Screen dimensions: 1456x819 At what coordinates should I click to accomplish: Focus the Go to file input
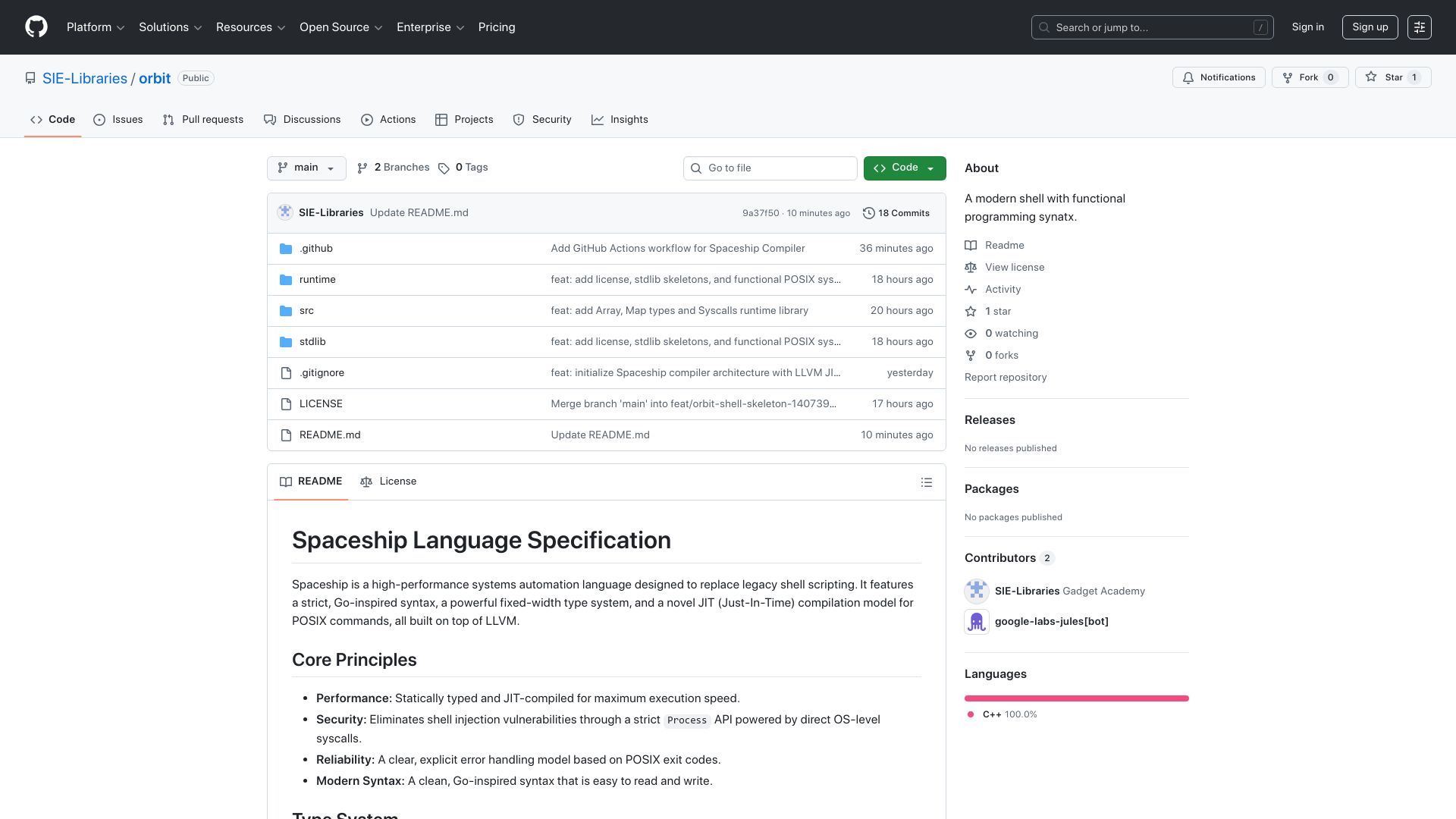(x=770, y=168)
